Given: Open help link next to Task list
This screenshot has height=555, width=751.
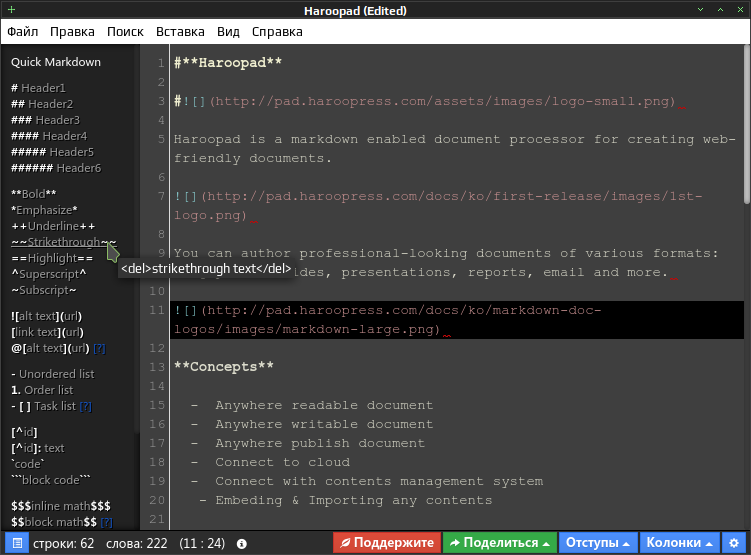Looking at the screenshot, I should [86, 407].
